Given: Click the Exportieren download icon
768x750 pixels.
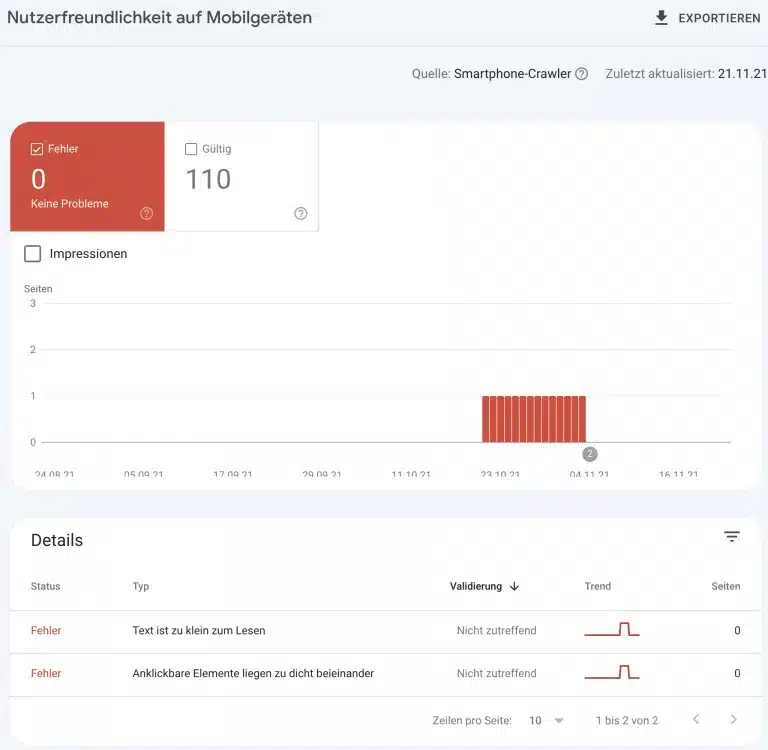Looking at the screenshot, I should tap(661, 18).
